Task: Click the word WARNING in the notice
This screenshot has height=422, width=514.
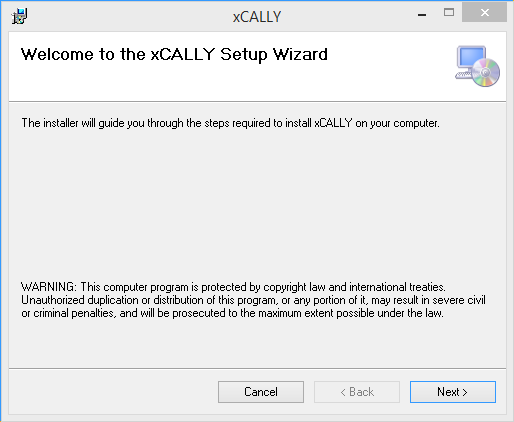Action: [x=49, y=287]
